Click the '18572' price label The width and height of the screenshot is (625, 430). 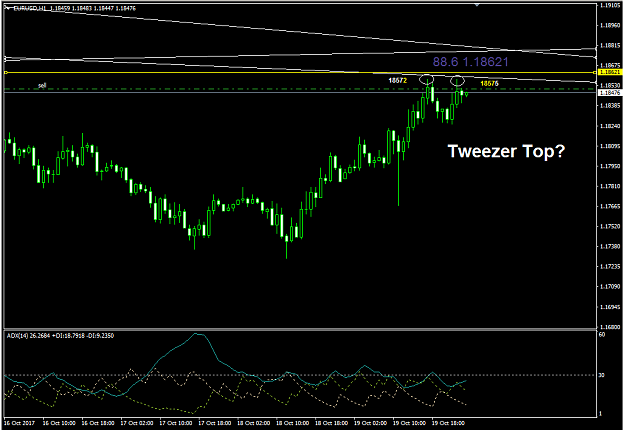point(397,81)
